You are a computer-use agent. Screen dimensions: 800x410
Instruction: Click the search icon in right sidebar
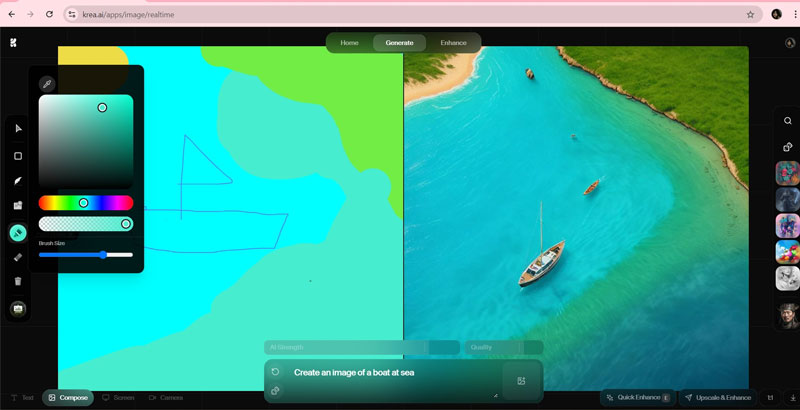(x=788, y=122)
